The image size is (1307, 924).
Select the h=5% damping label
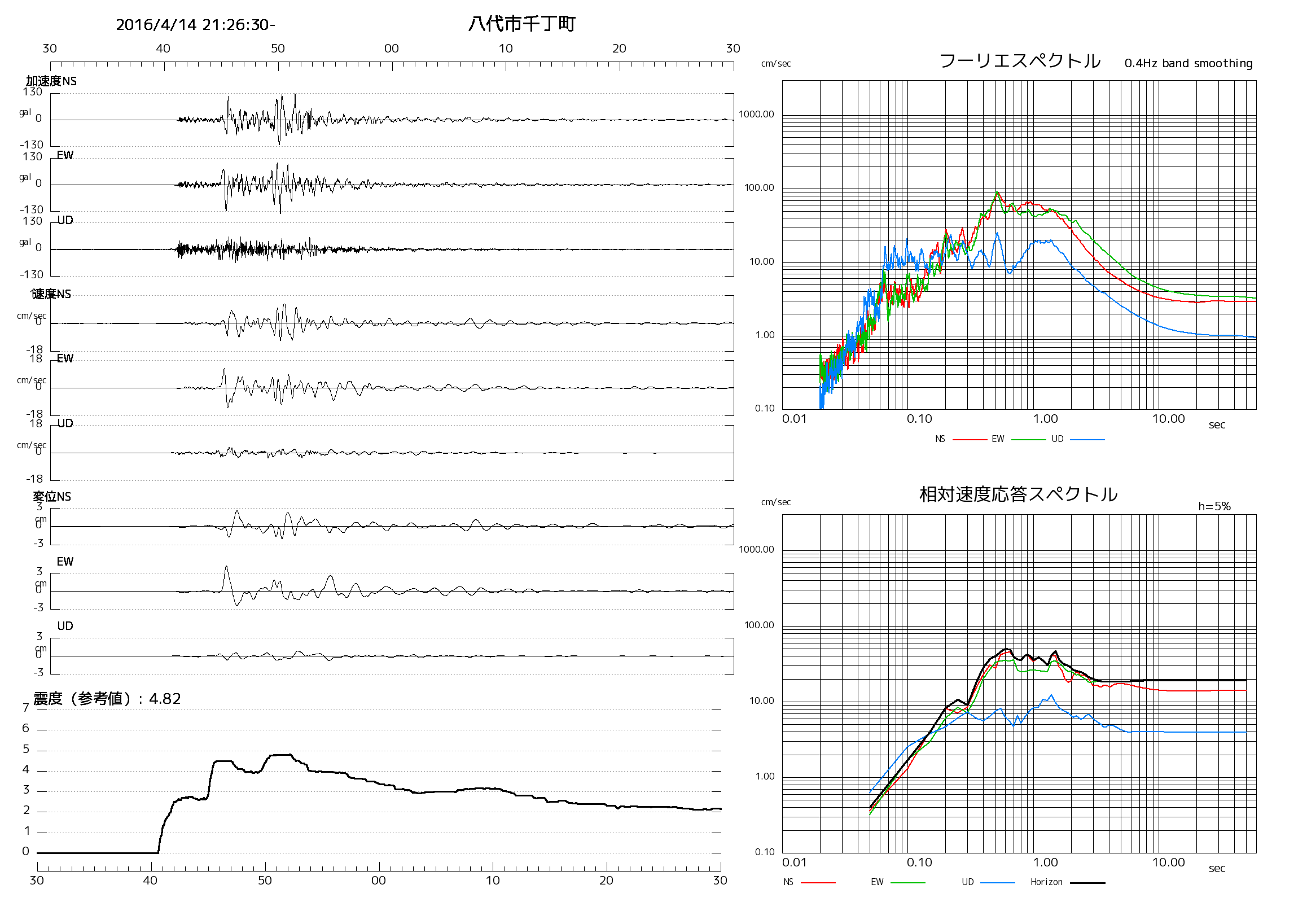coord(1214,506)
